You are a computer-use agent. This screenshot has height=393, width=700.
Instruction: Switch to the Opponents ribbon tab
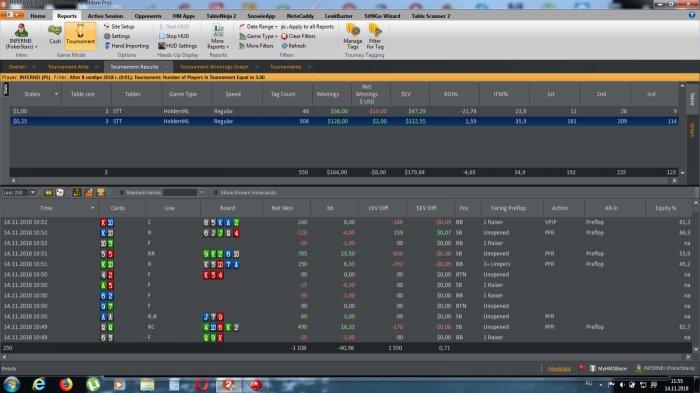point(148,16)
